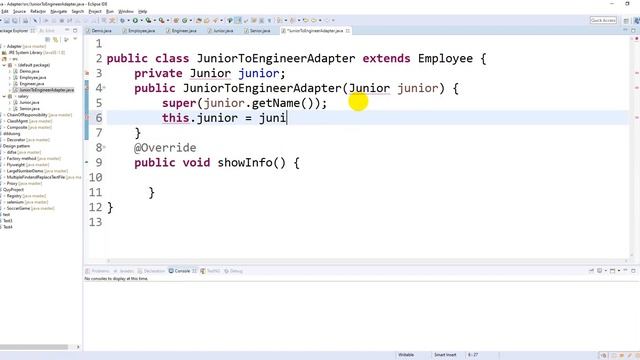
Task: Open the Declaration view tab
Action: [x=151, y=271]
